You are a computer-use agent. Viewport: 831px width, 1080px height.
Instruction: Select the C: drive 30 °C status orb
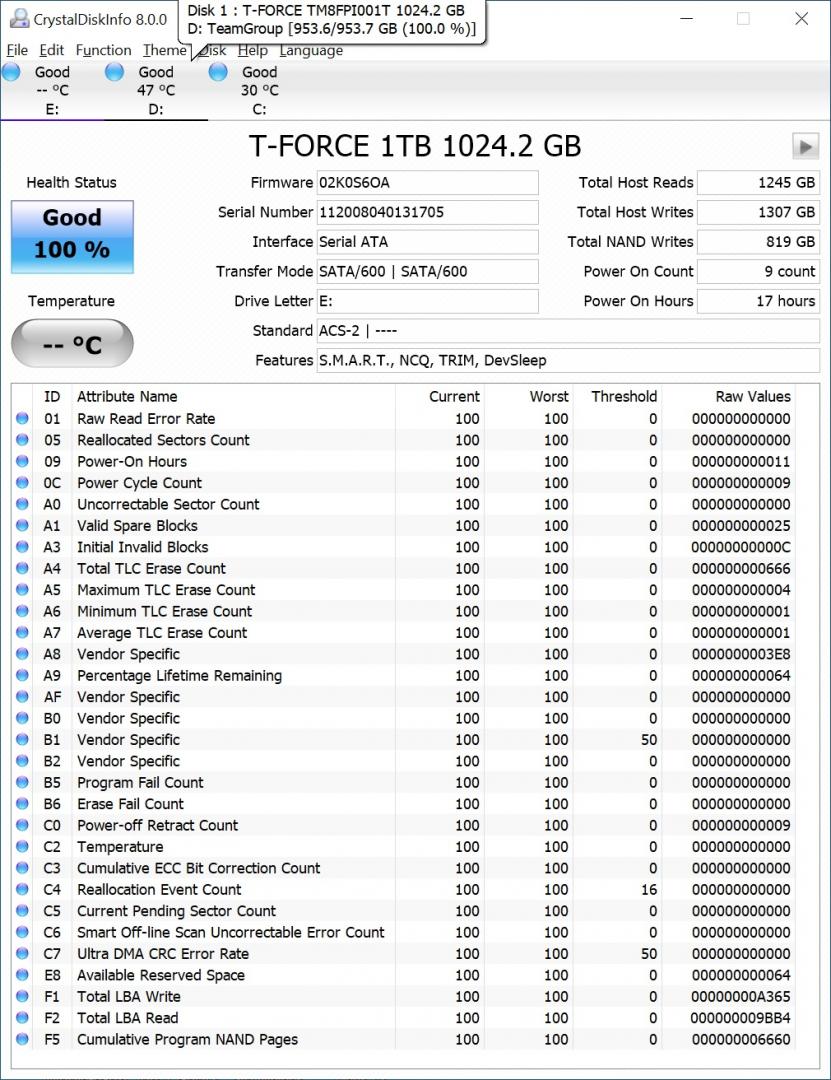tap(218, 72)
